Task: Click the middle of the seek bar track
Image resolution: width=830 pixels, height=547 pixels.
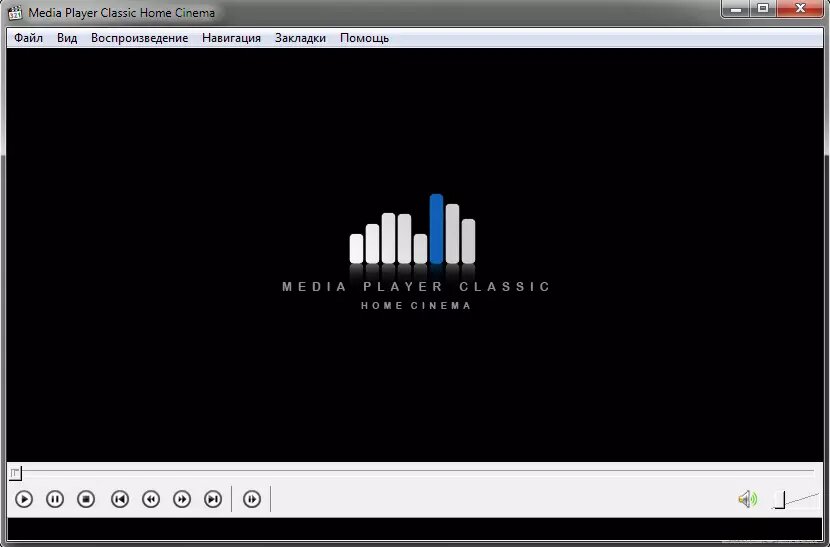Action: 413,470
